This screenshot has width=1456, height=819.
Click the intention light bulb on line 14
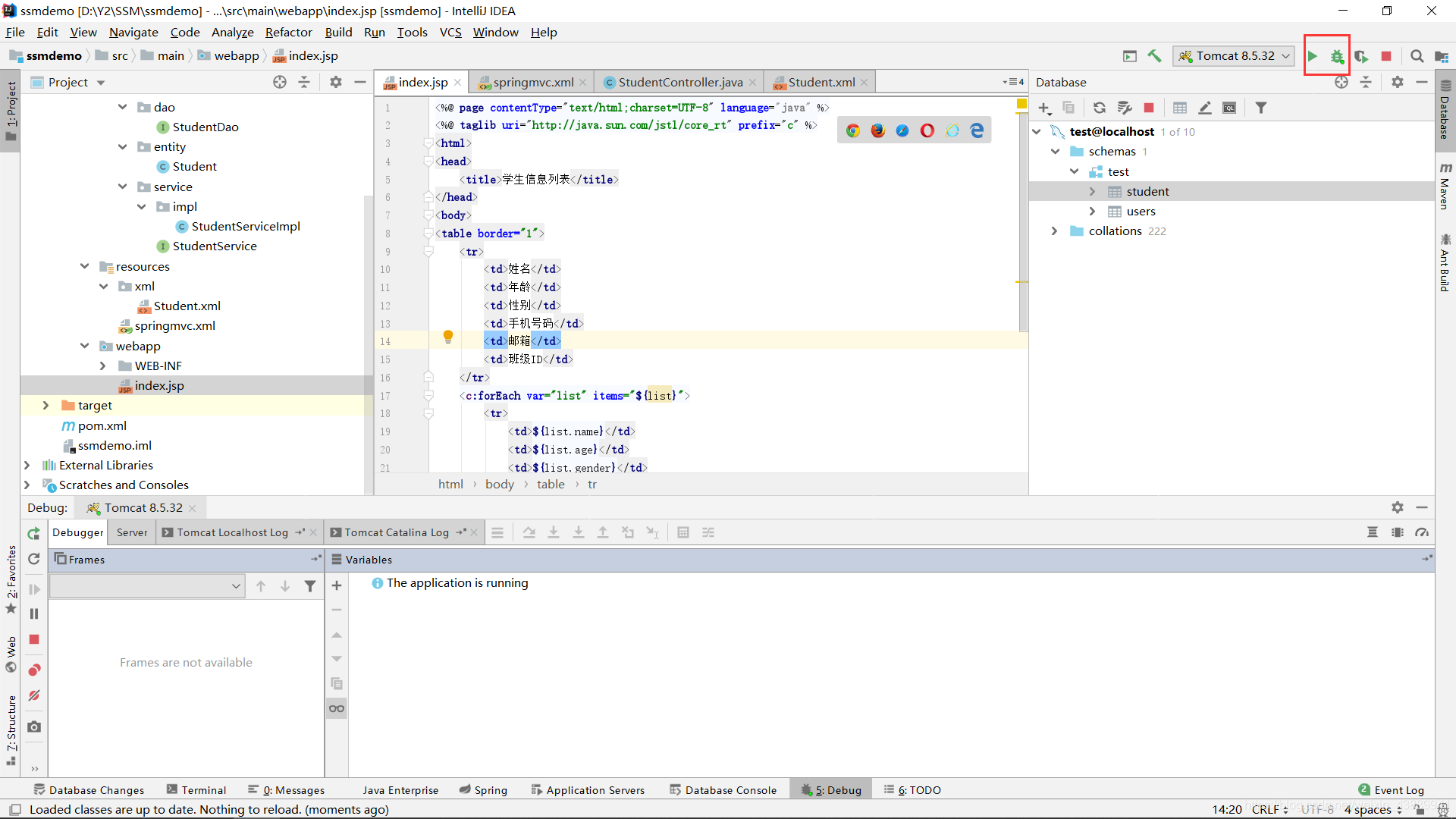448,337
